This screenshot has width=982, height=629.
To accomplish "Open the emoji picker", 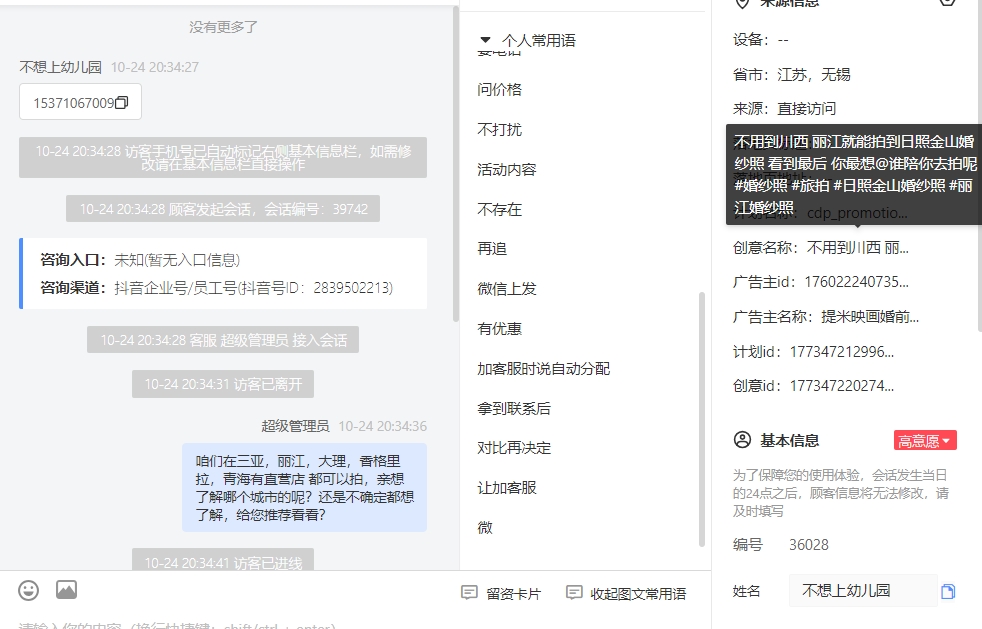I will (x=28, y=590).
